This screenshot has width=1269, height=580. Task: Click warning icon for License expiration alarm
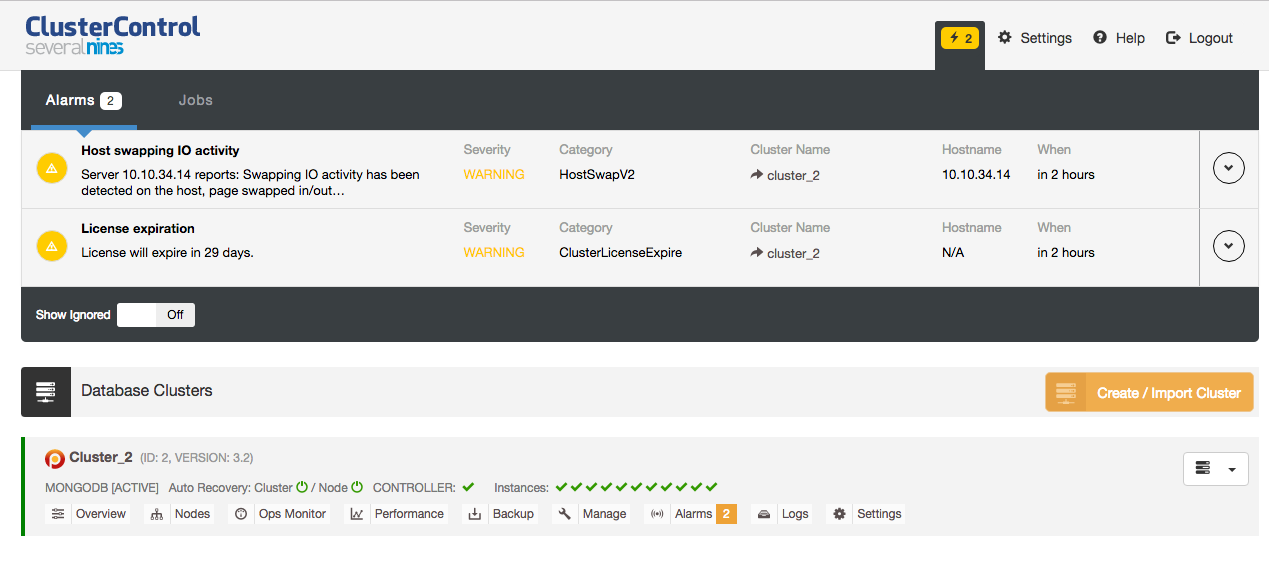click(x=52, y=246)
